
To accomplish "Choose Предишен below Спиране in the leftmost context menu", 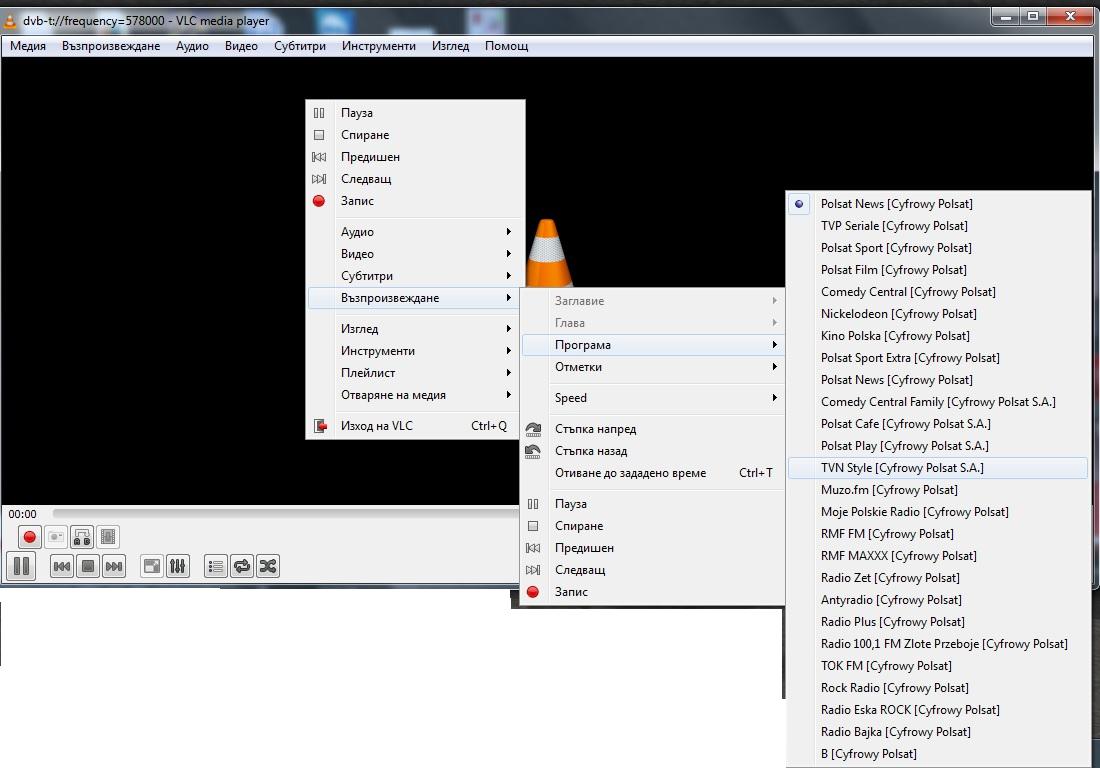I will point(415,157).
